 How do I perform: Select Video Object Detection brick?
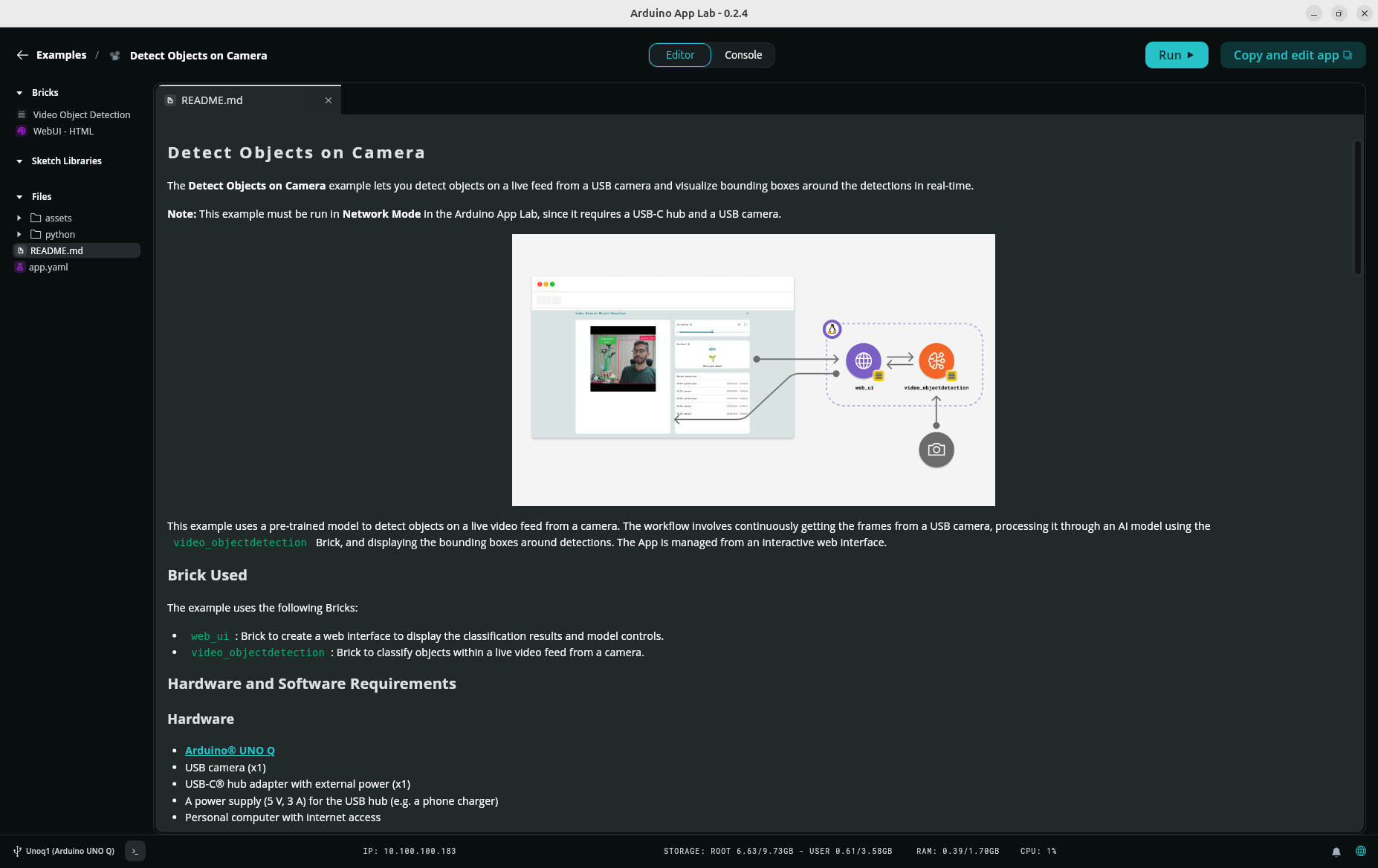pos(82,114)
